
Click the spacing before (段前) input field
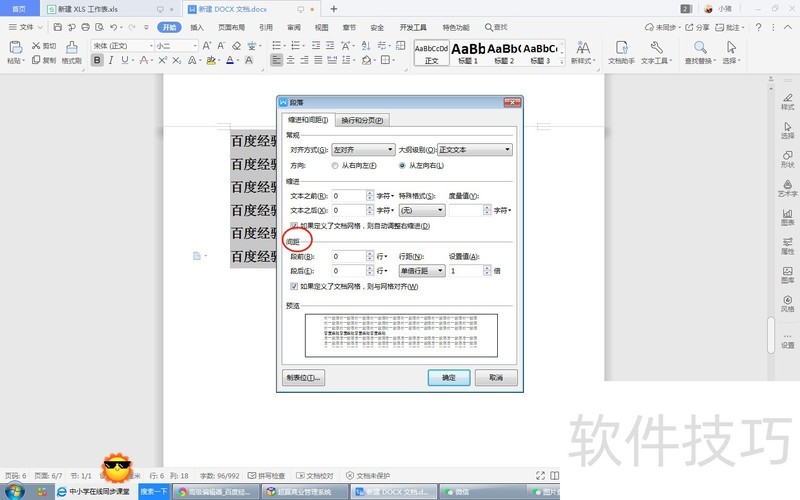[x=348, y=256]
